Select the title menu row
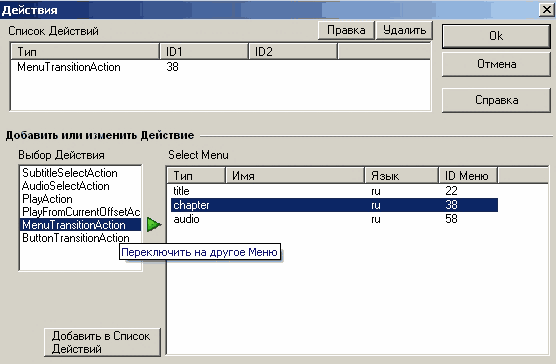556x364 pixels. click(334, 191)
